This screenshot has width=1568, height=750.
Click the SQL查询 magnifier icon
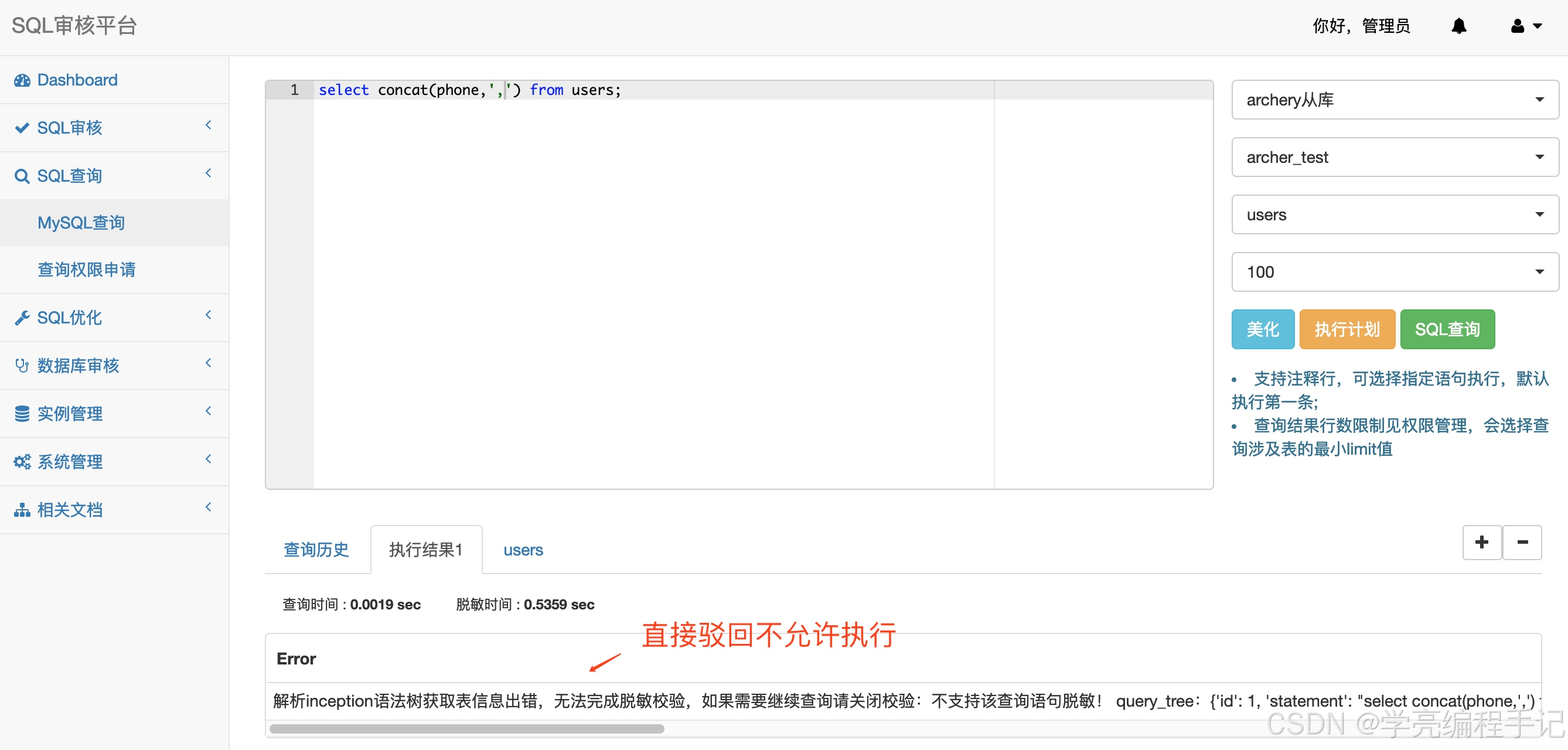(x=22, y=175)
